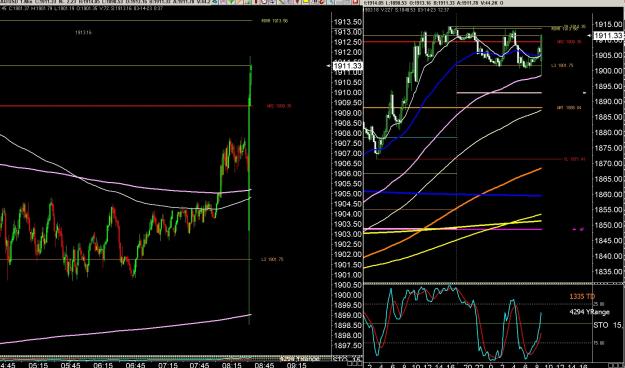Click the 1860.00 axis value
The height and width of the screenshot is (368, 625).
coord(608,194)
